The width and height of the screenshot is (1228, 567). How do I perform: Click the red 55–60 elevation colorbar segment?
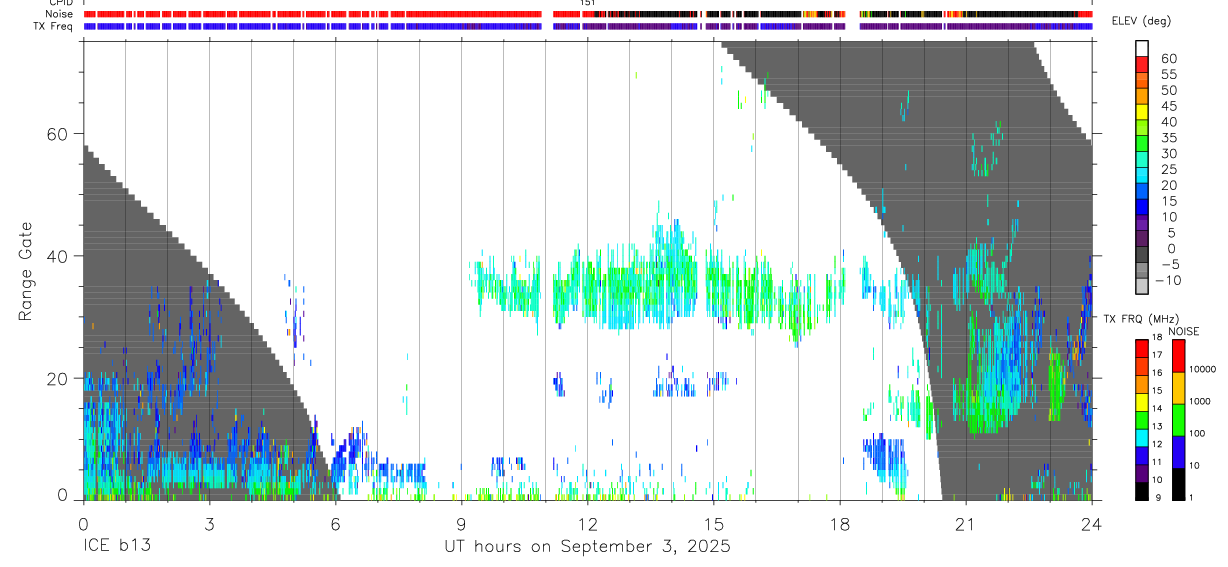1142,66
